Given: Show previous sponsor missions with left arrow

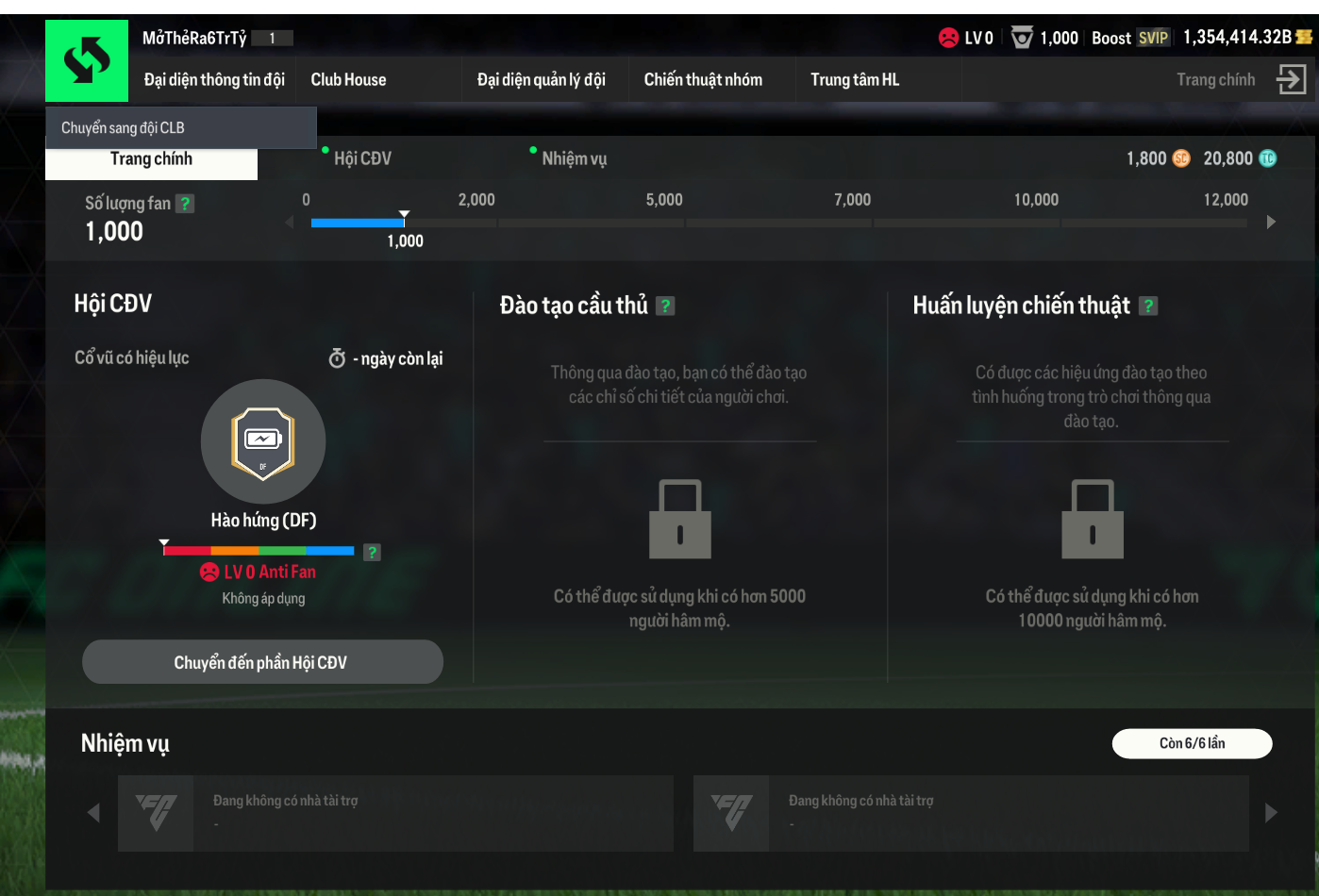Looking at the screenshot, I should 93,813.
